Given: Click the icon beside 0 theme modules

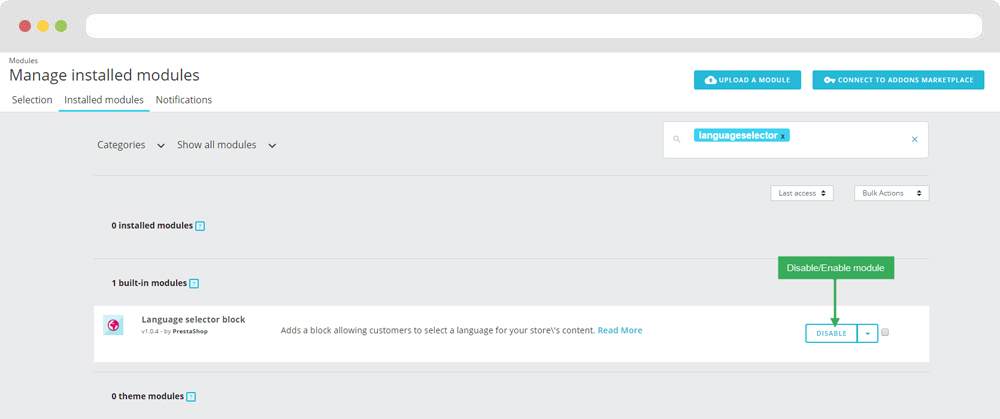Looking at the screenshot, I should (191, 397).
